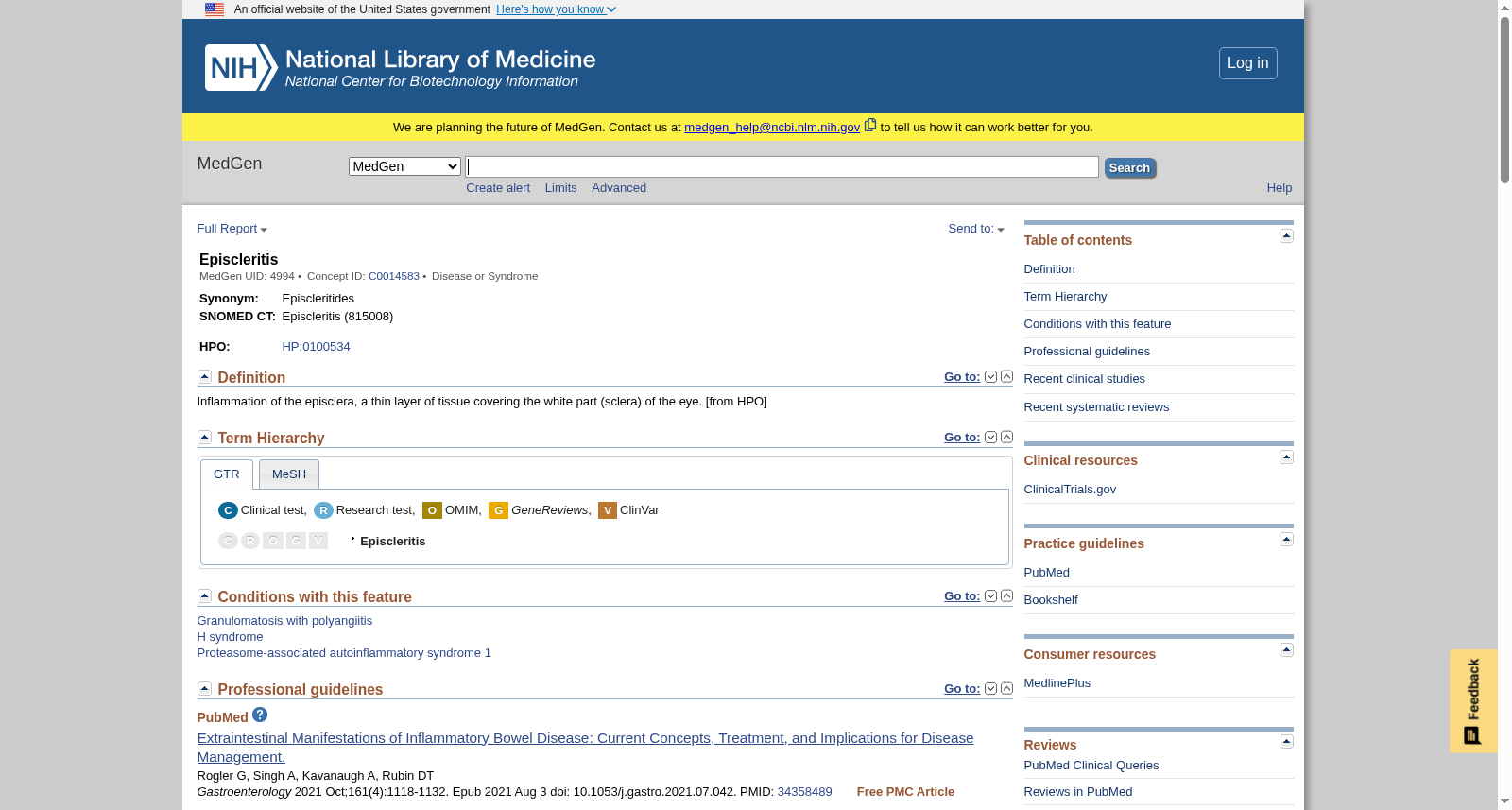Open the Help link
Screen dimensions: 1512x810
pyautogui.click(x=1280, y=188)
